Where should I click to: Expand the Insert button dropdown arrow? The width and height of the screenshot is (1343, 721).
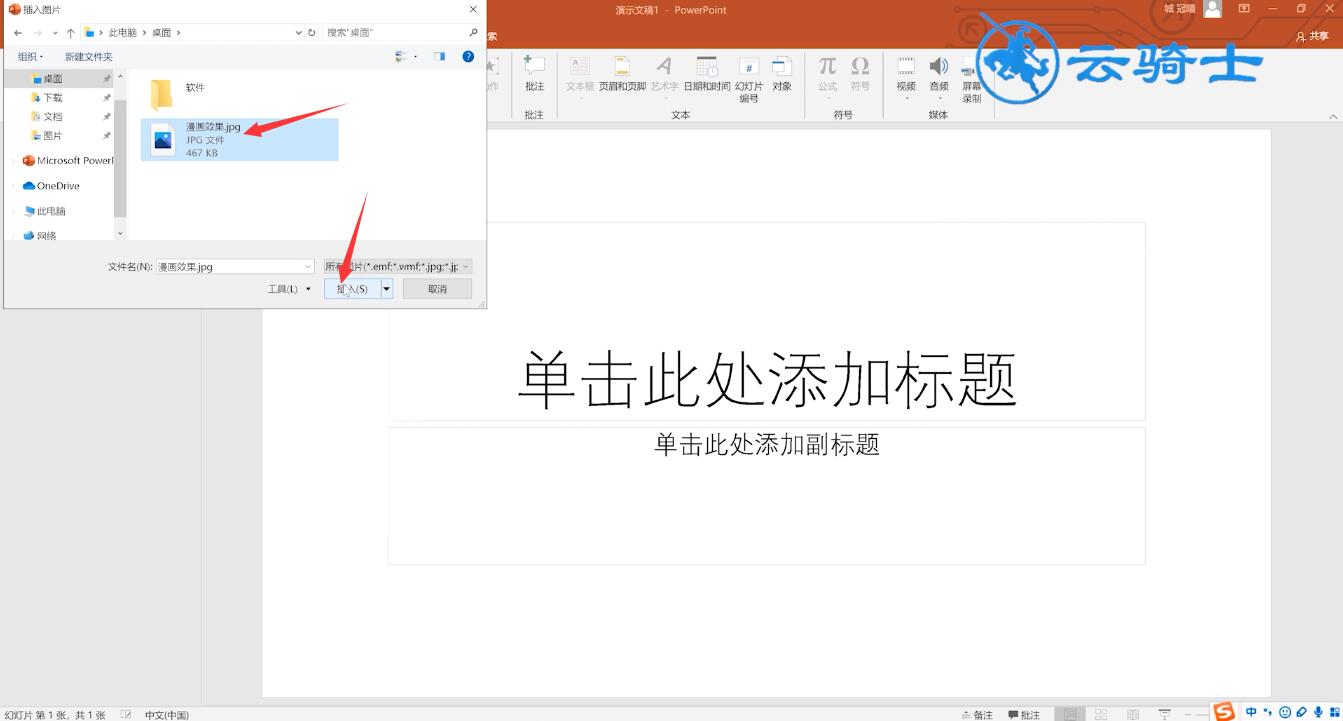387,289
